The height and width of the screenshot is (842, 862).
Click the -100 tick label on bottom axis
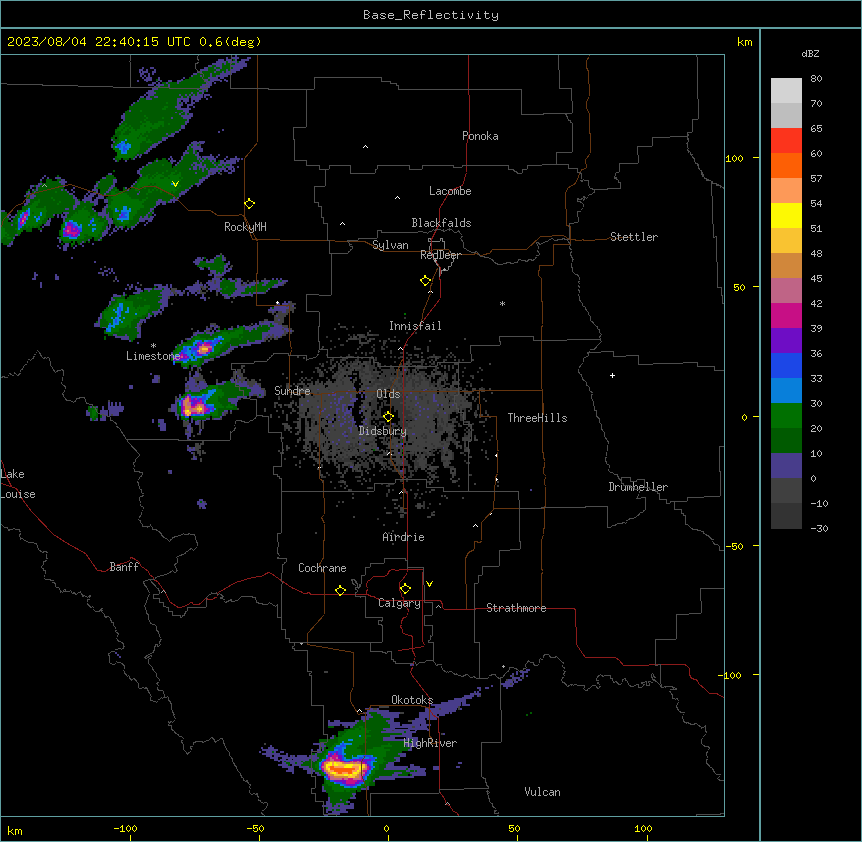click(125, 828)
